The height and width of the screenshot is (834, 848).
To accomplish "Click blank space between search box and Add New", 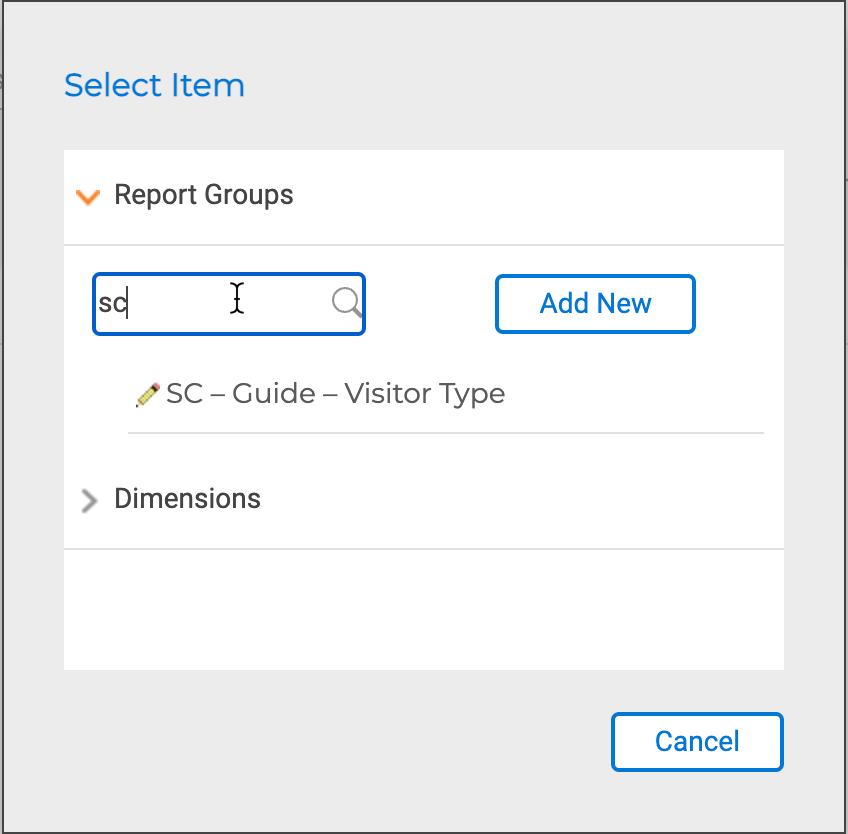I will (430, 304).
